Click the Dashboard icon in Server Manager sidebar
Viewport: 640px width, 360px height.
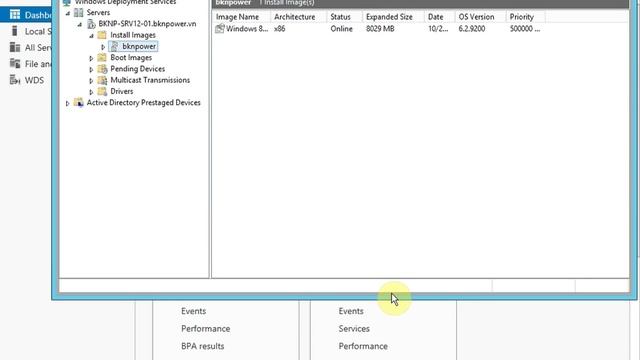[15, 15]
